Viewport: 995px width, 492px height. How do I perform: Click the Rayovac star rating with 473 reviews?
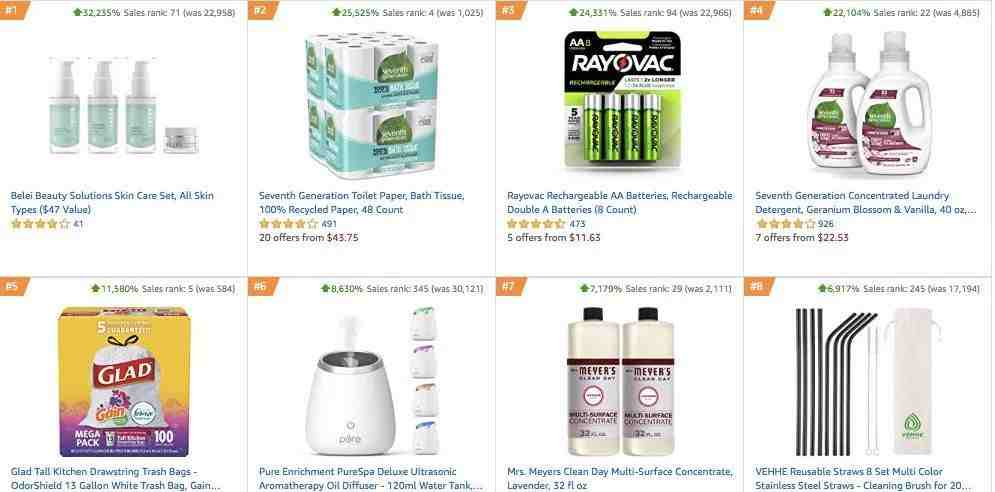coord(536,223)
